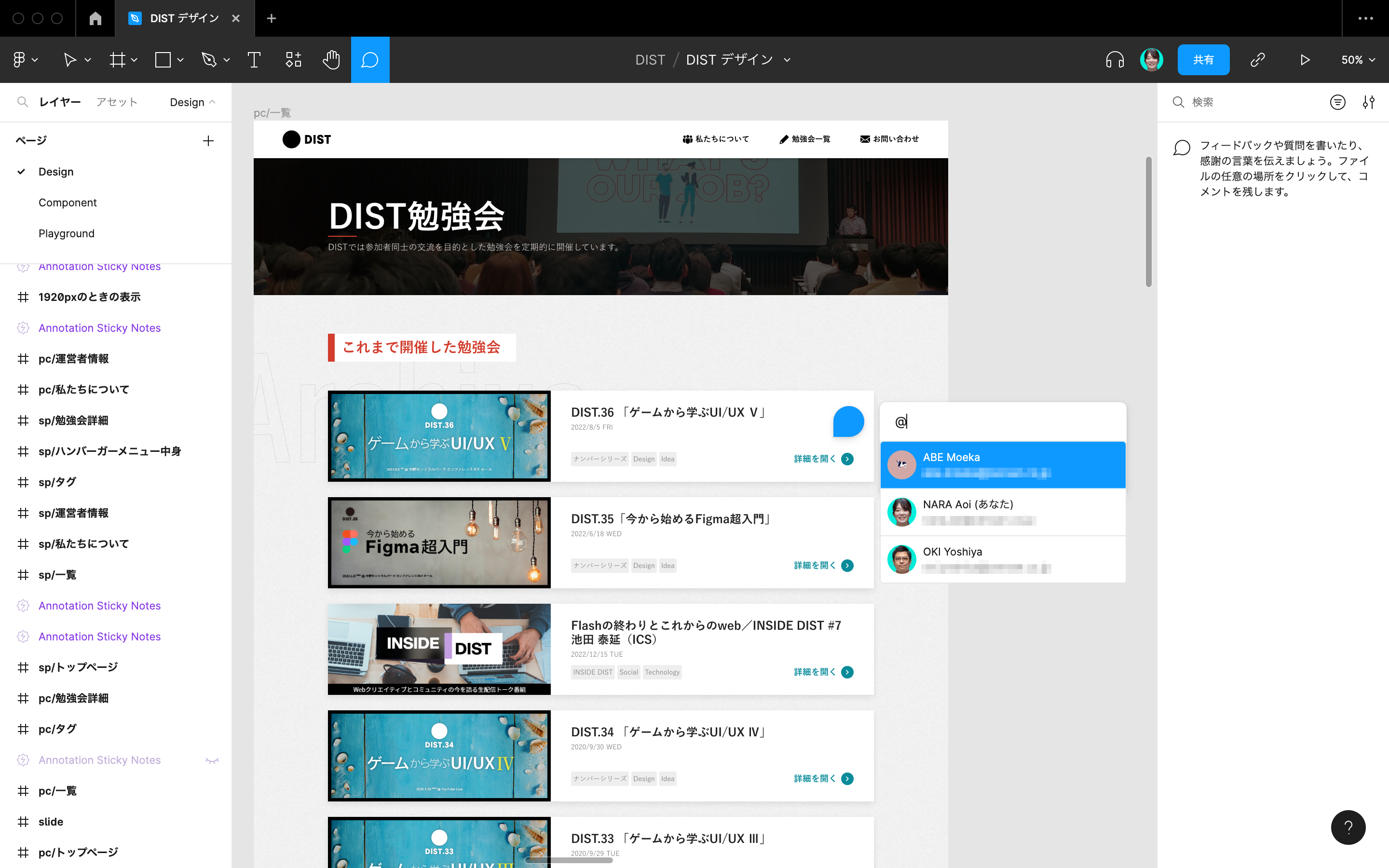Expand Frame tool options chevron

point(134,60)
